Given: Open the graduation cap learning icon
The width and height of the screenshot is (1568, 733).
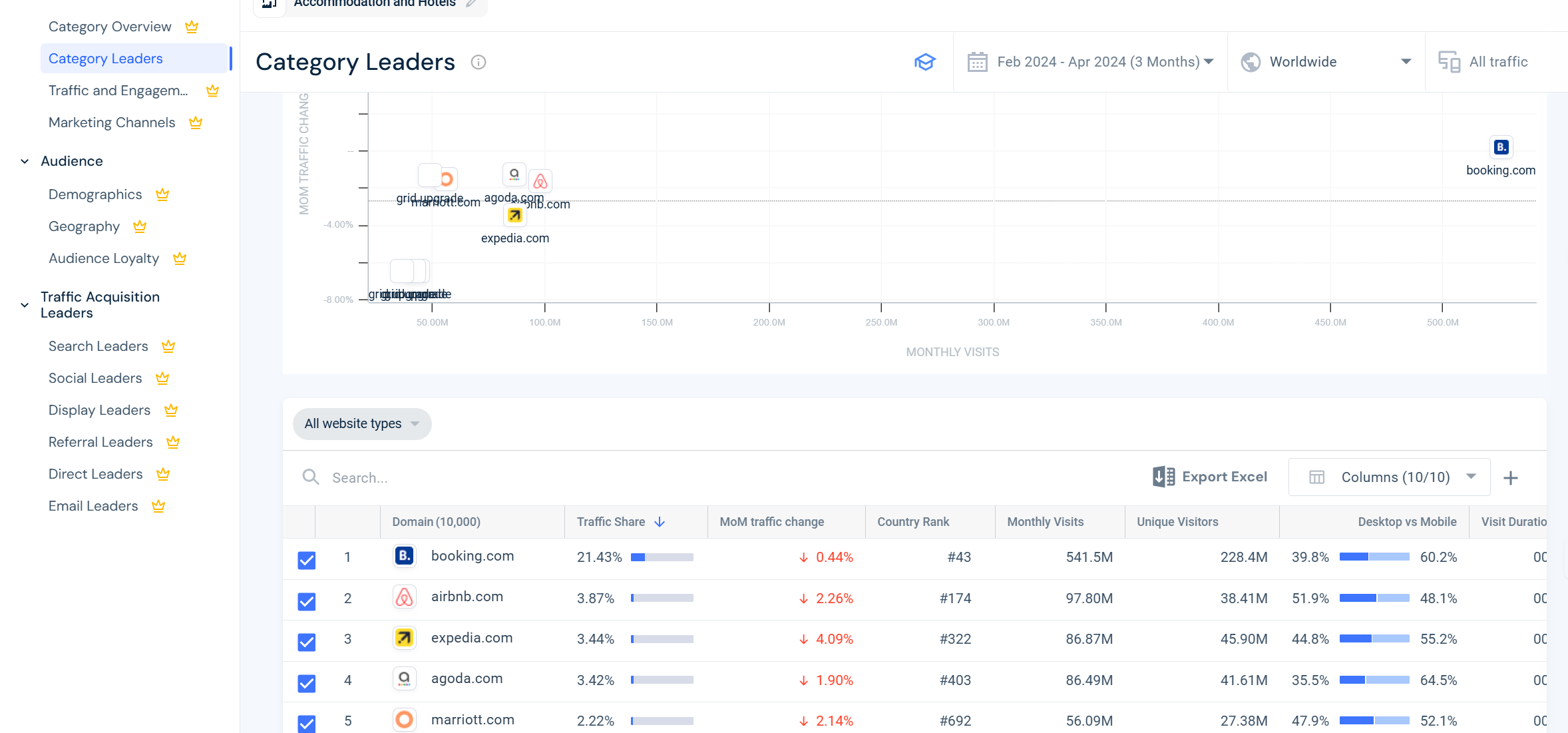Looking at the screenshot, I should [924, 62].
